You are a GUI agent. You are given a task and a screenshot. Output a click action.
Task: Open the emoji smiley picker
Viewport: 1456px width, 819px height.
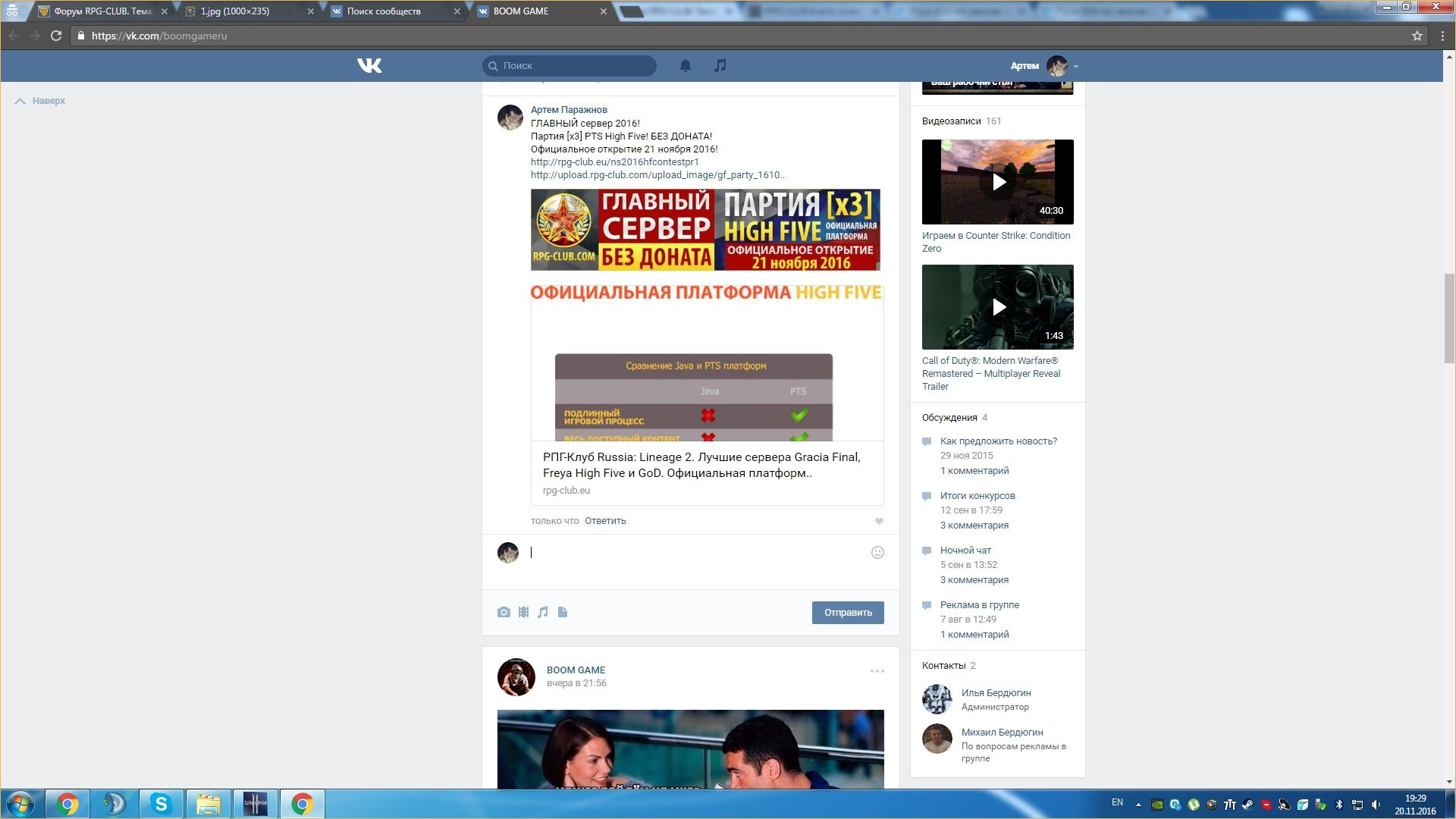(x=877, y=553)
